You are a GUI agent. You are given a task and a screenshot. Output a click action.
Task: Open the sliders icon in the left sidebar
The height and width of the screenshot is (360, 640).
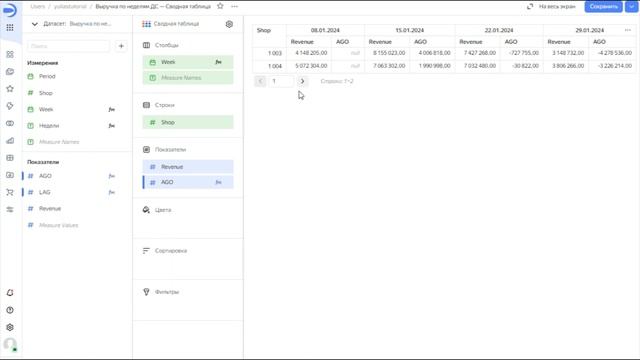(10, 209)
